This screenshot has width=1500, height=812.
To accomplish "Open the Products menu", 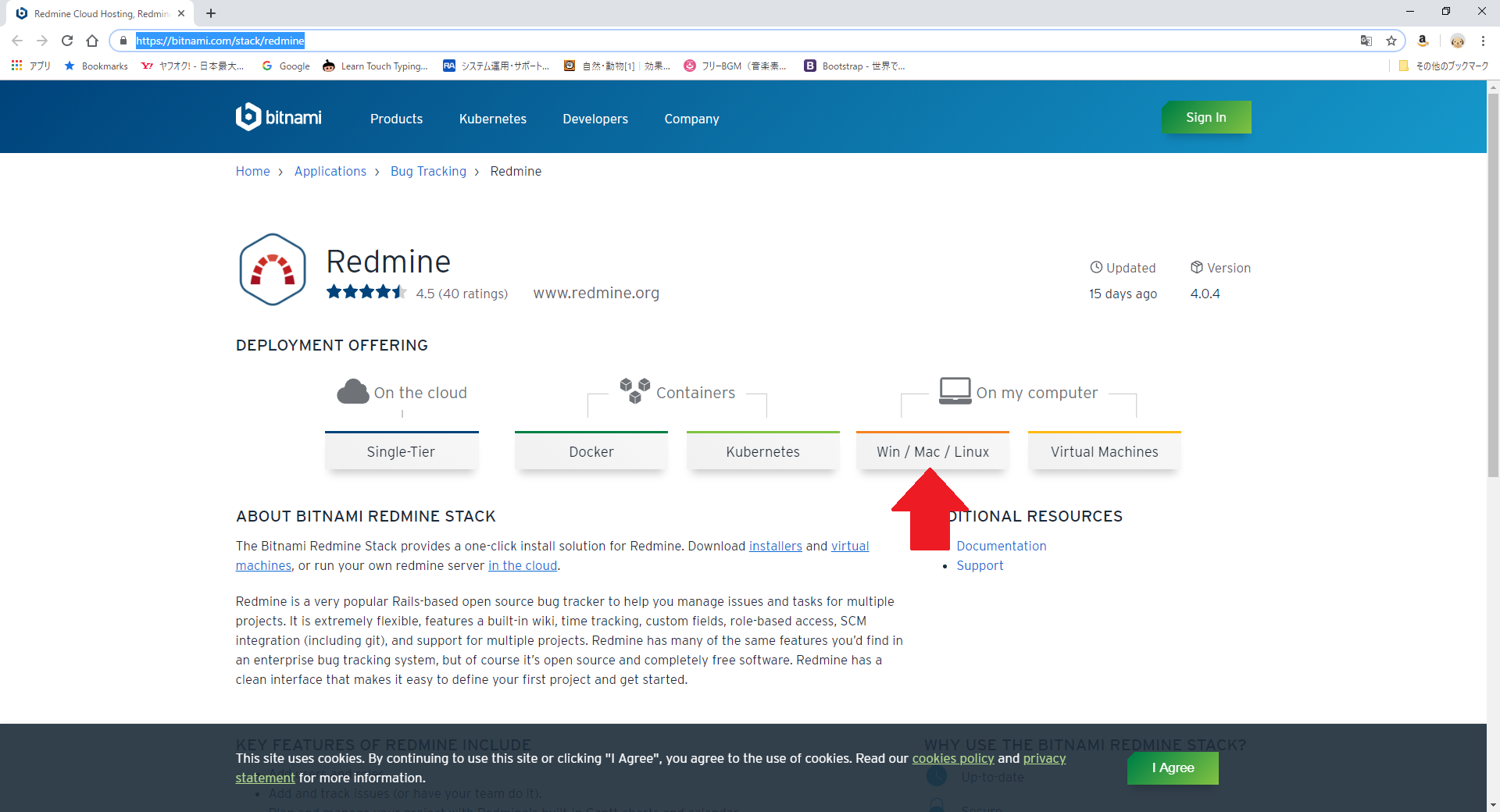I will click(396, 119).
